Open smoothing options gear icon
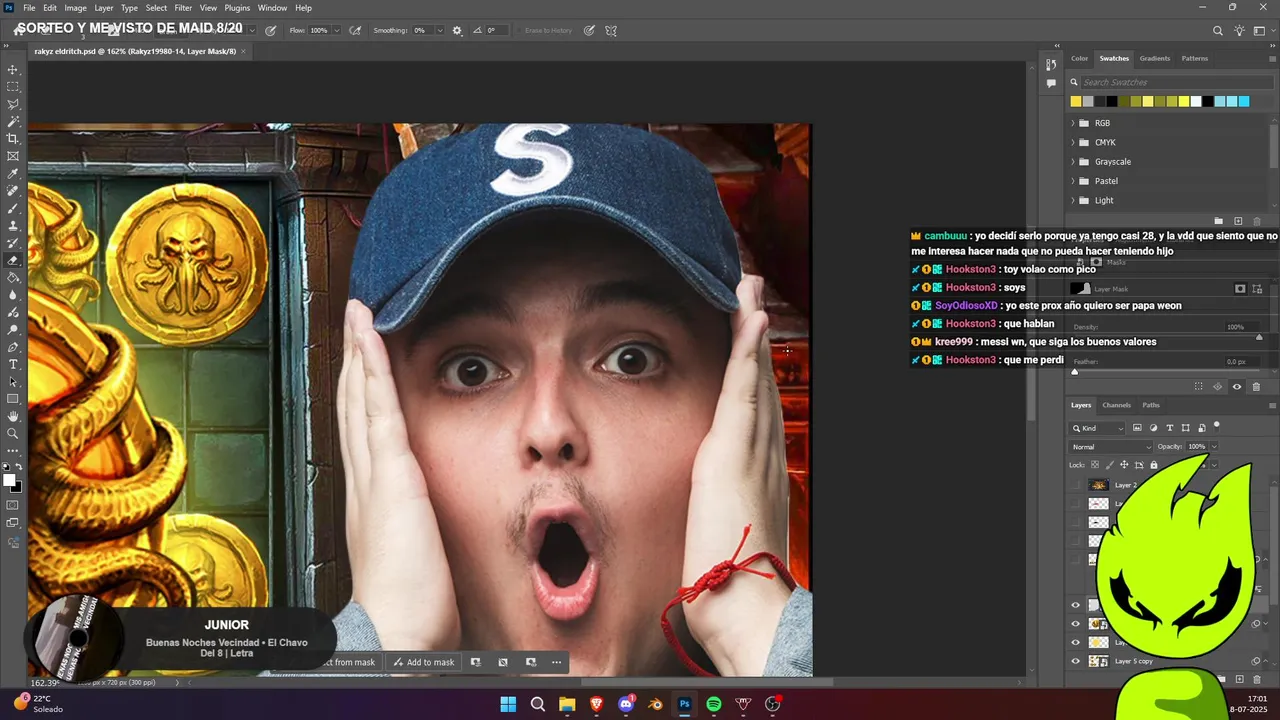The height and width of the screenshot is (720, 1280). point(457,31)
